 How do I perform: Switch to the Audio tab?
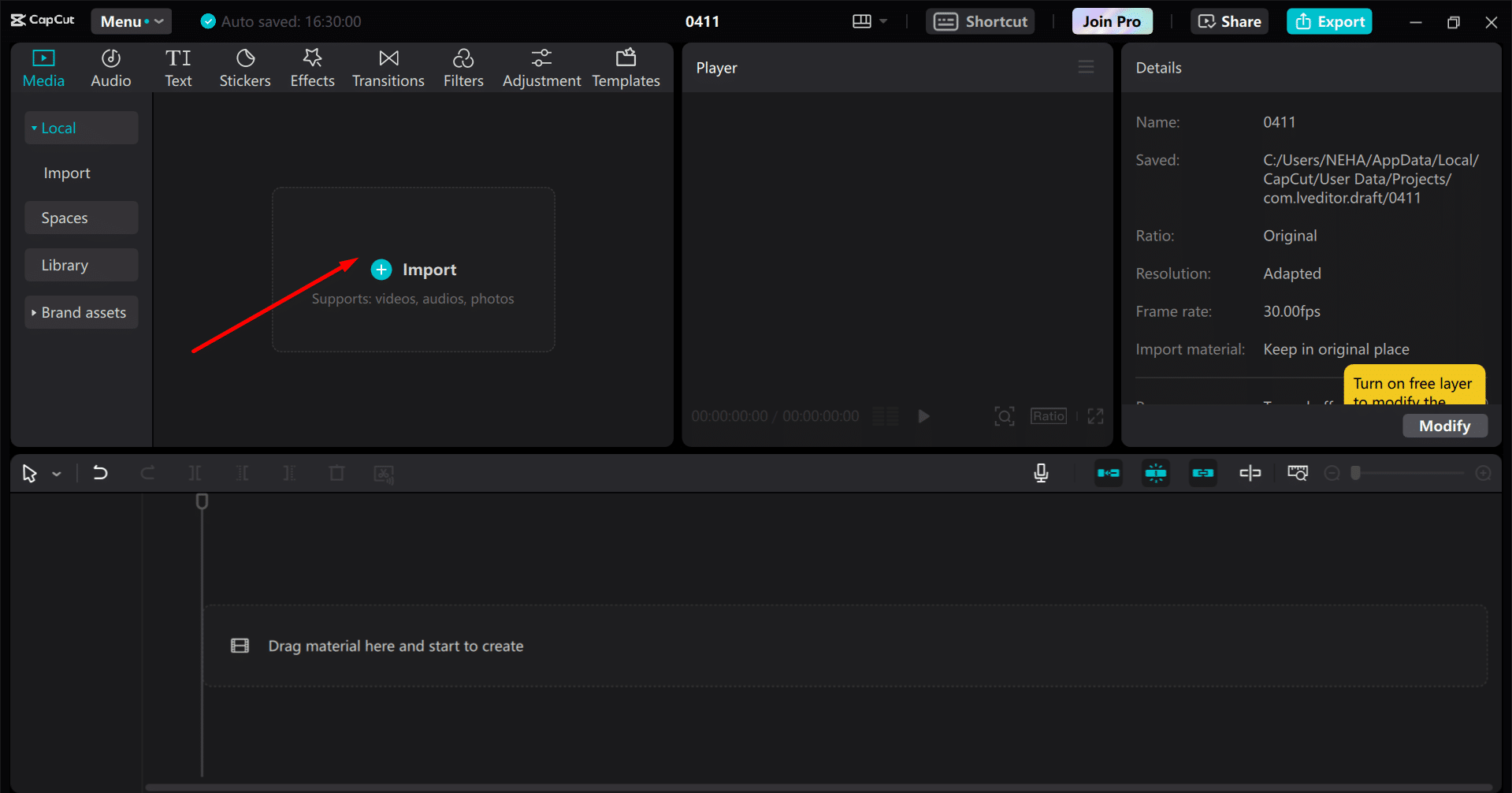[110, 68]
